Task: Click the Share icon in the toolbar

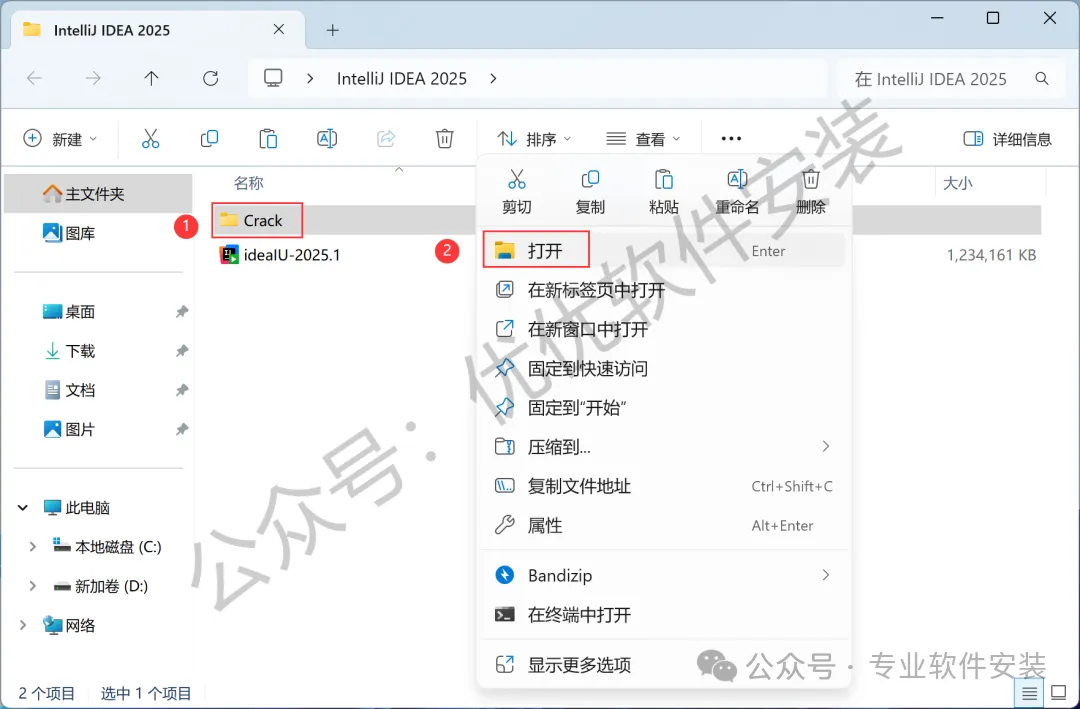Action: [x=386, y=138]
